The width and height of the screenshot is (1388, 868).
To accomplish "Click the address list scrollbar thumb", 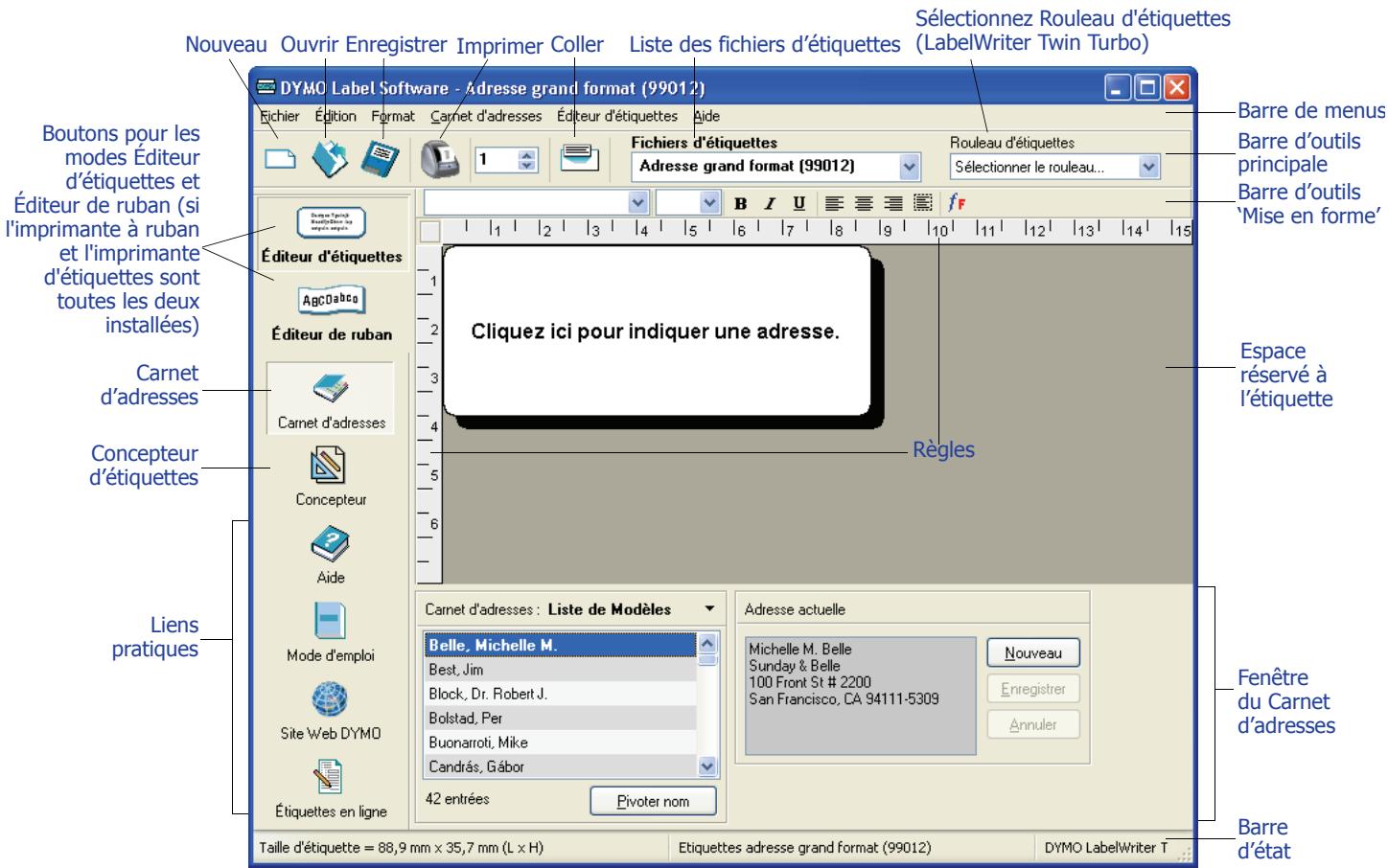I will (708, 659).
